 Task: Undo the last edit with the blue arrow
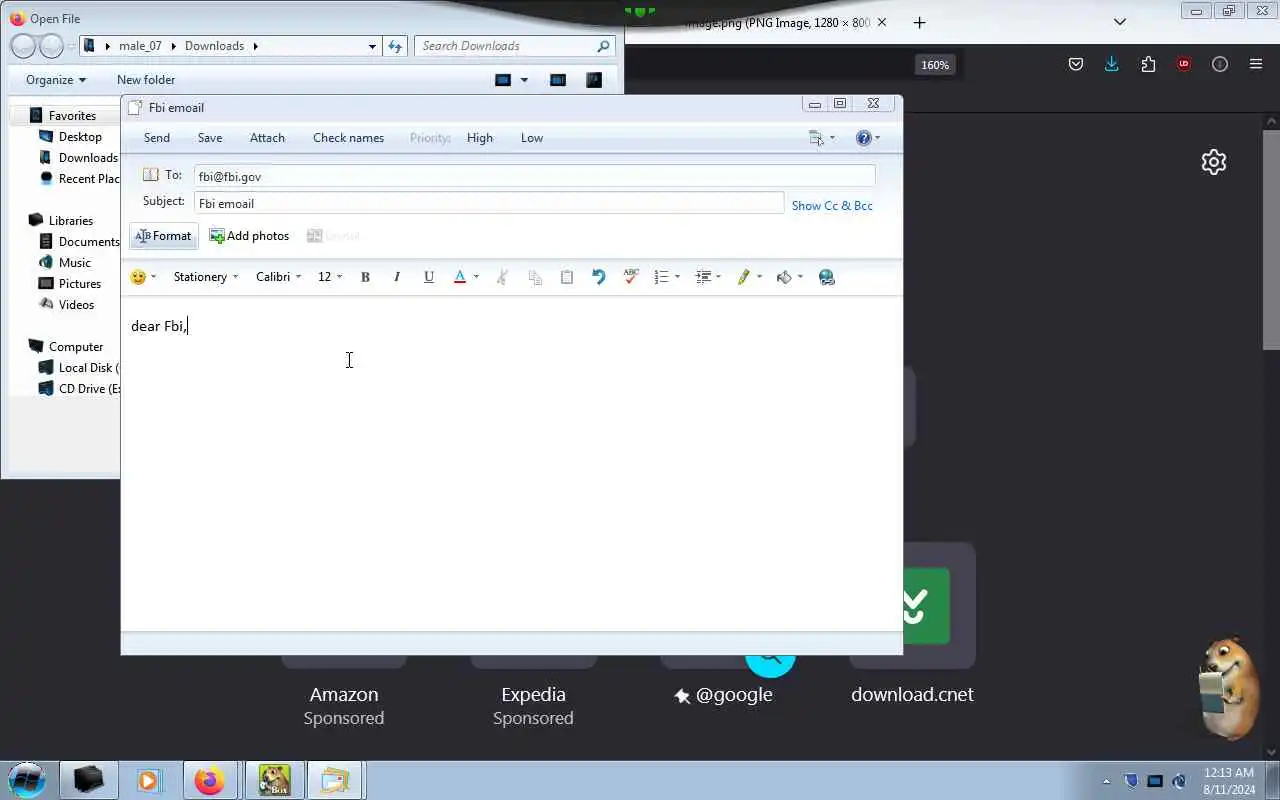pyautogui.click(x=599, y=277)
